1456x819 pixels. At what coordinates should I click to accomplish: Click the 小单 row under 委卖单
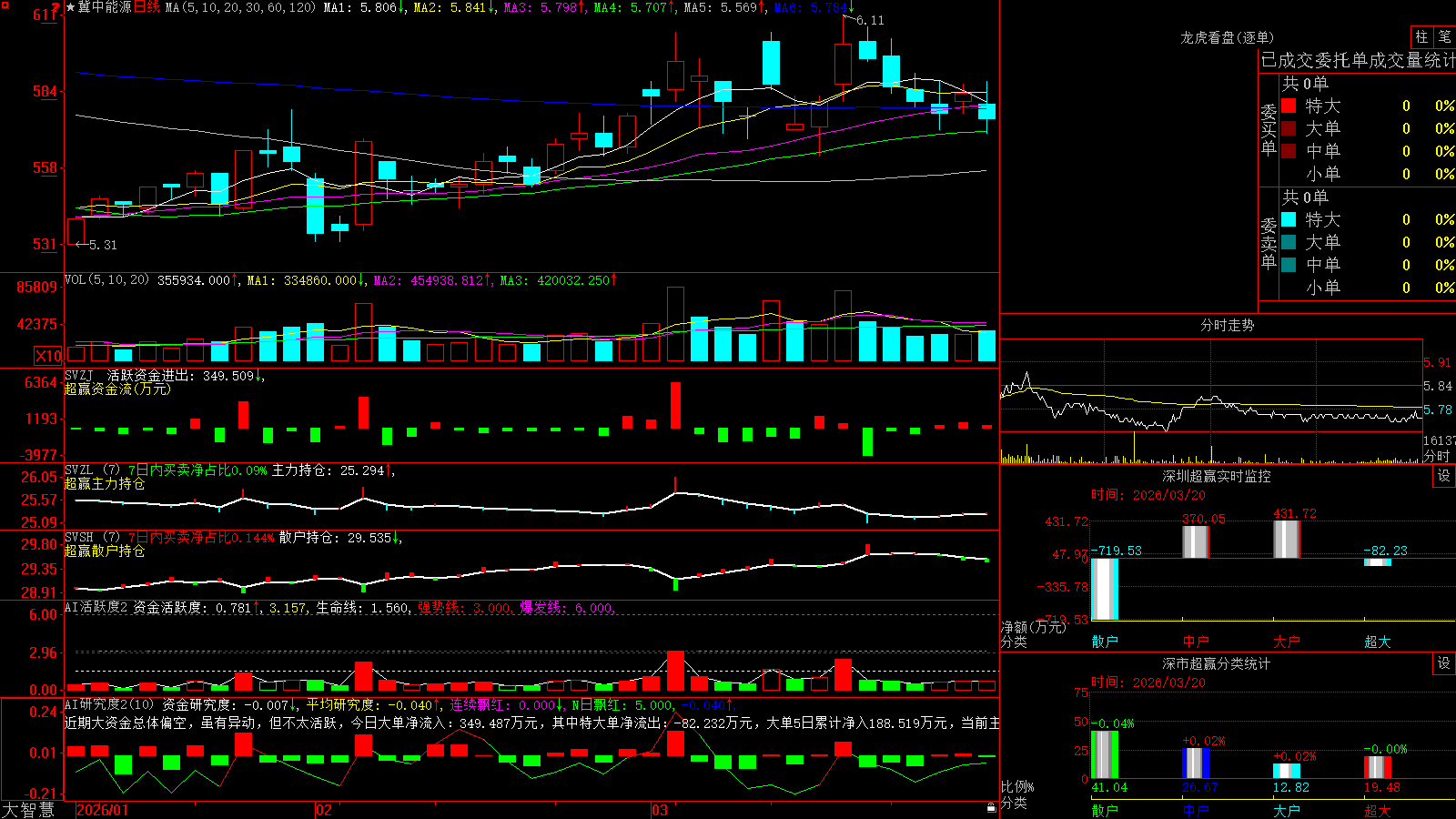(1368, 288)
